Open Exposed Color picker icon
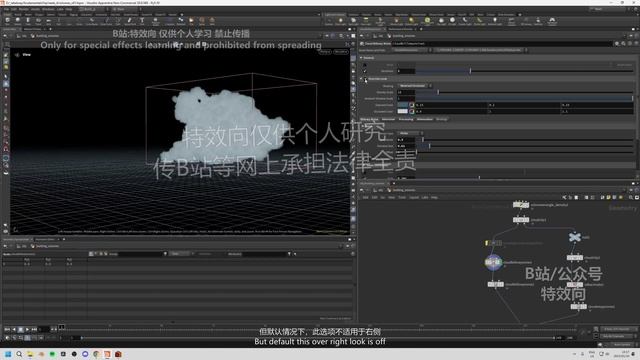 (411, 105)
